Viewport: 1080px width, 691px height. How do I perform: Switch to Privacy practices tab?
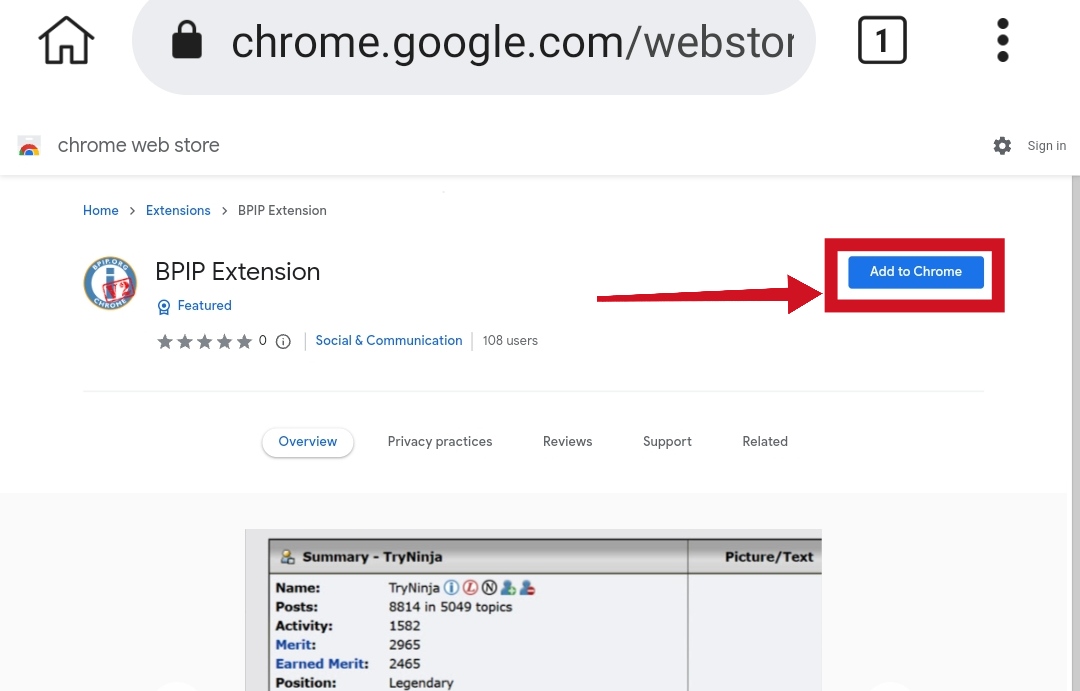[439, 442]
